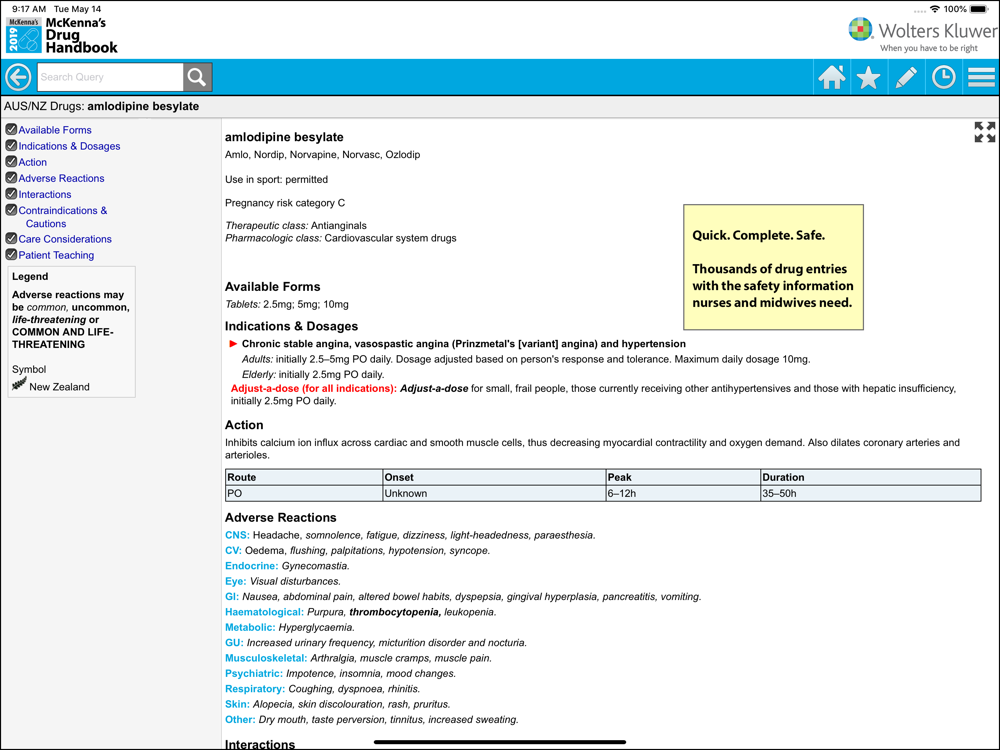Tap McKenna's Drug Handbook 2019 logo
The image size is (1000, 750).
click(62, 35)
